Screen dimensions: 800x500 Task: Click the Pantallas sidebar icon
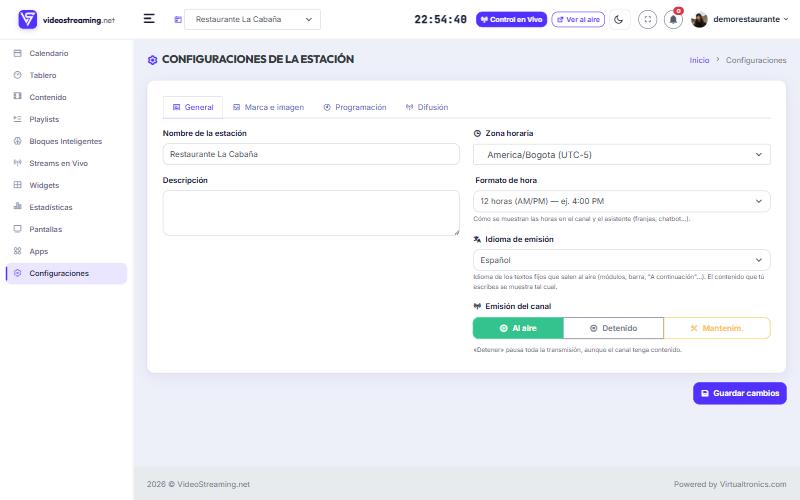17,229
